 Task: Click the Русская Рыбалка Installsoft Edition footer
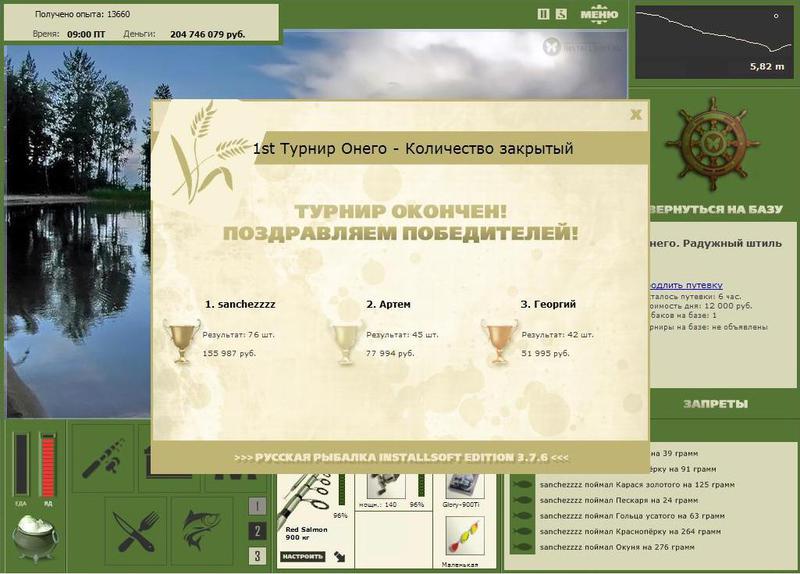click(401, 457)
